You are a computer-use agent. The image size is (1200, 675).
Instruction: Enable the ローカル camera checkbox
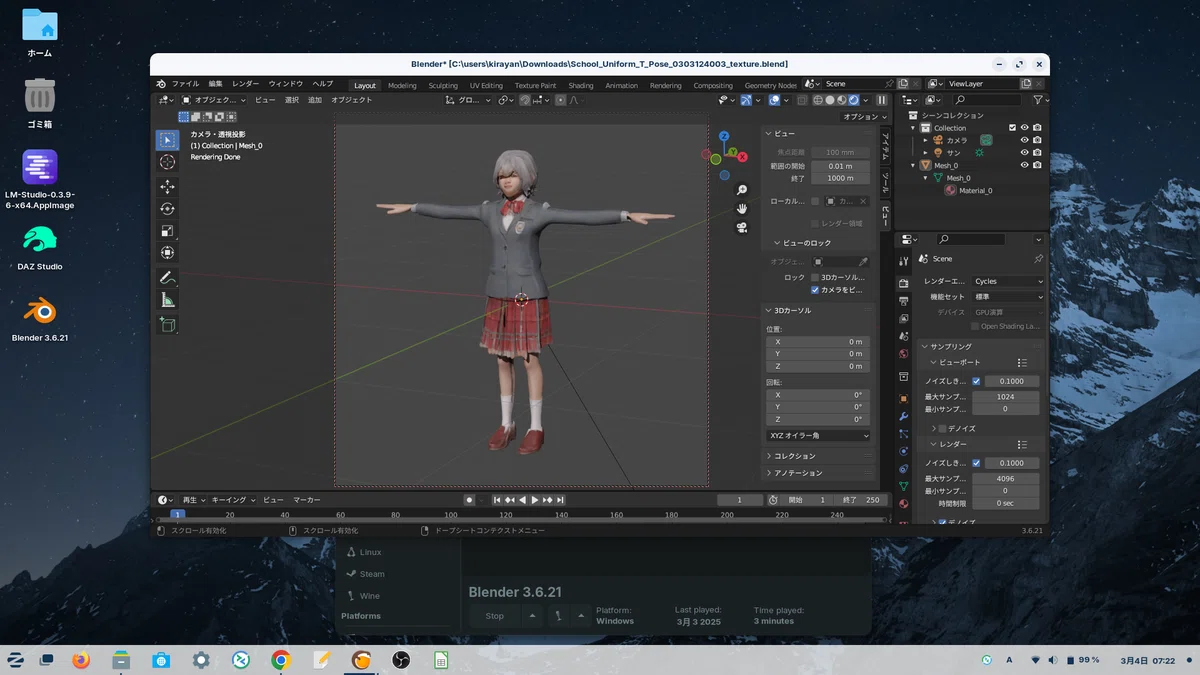(x=815, y=201)
